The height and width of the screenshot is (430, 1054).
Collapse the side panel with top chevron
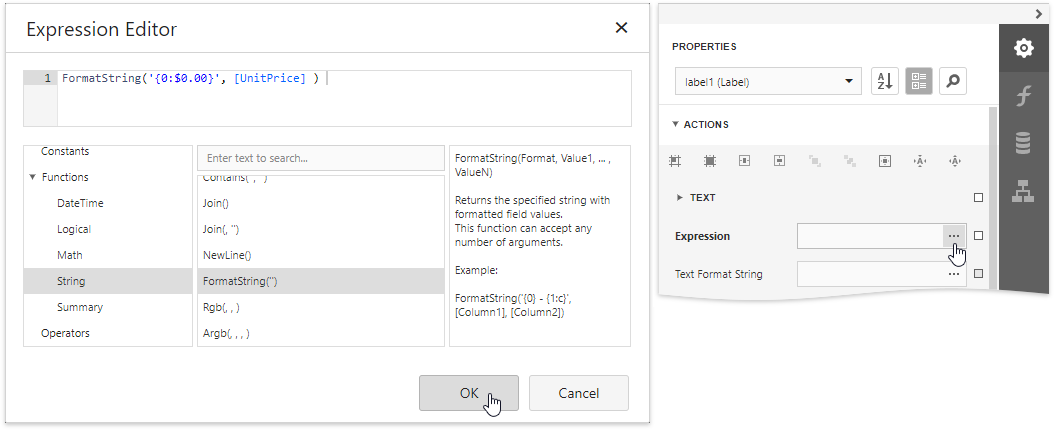[1038, 12]
